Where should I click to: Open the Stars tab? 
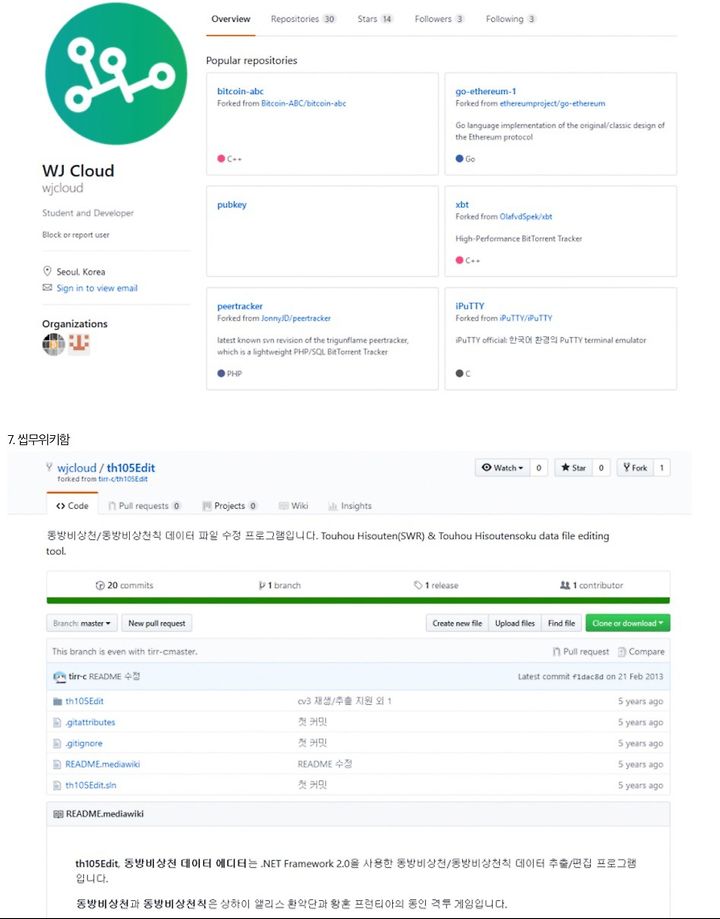tap(375, 19)
